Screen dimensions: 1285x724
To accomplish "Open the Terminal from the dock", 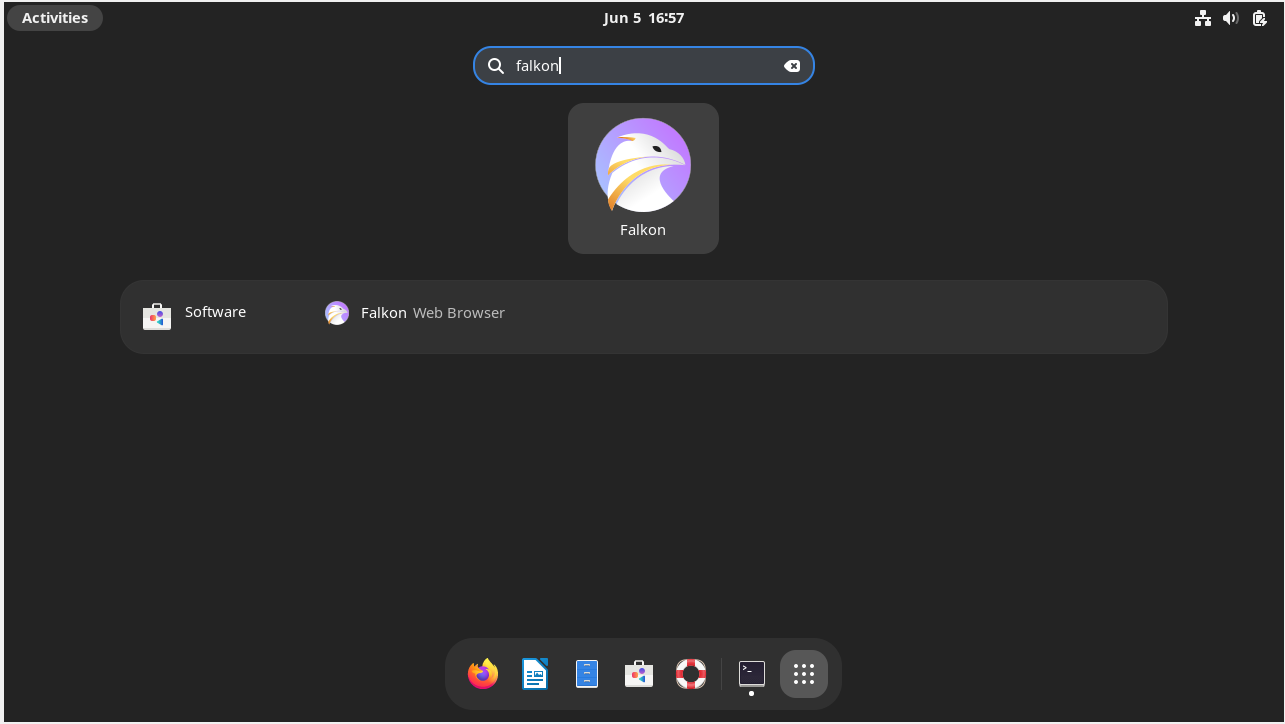I will (x=751, y=673).
